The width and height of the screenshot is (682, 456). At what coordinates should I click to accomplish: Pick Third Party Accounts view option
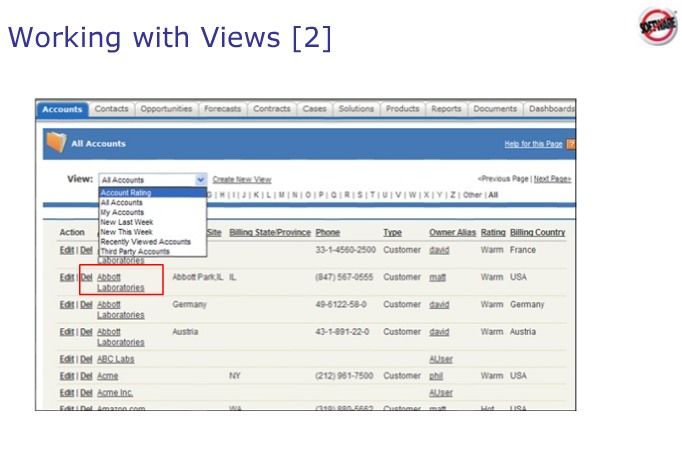point(135,251)
